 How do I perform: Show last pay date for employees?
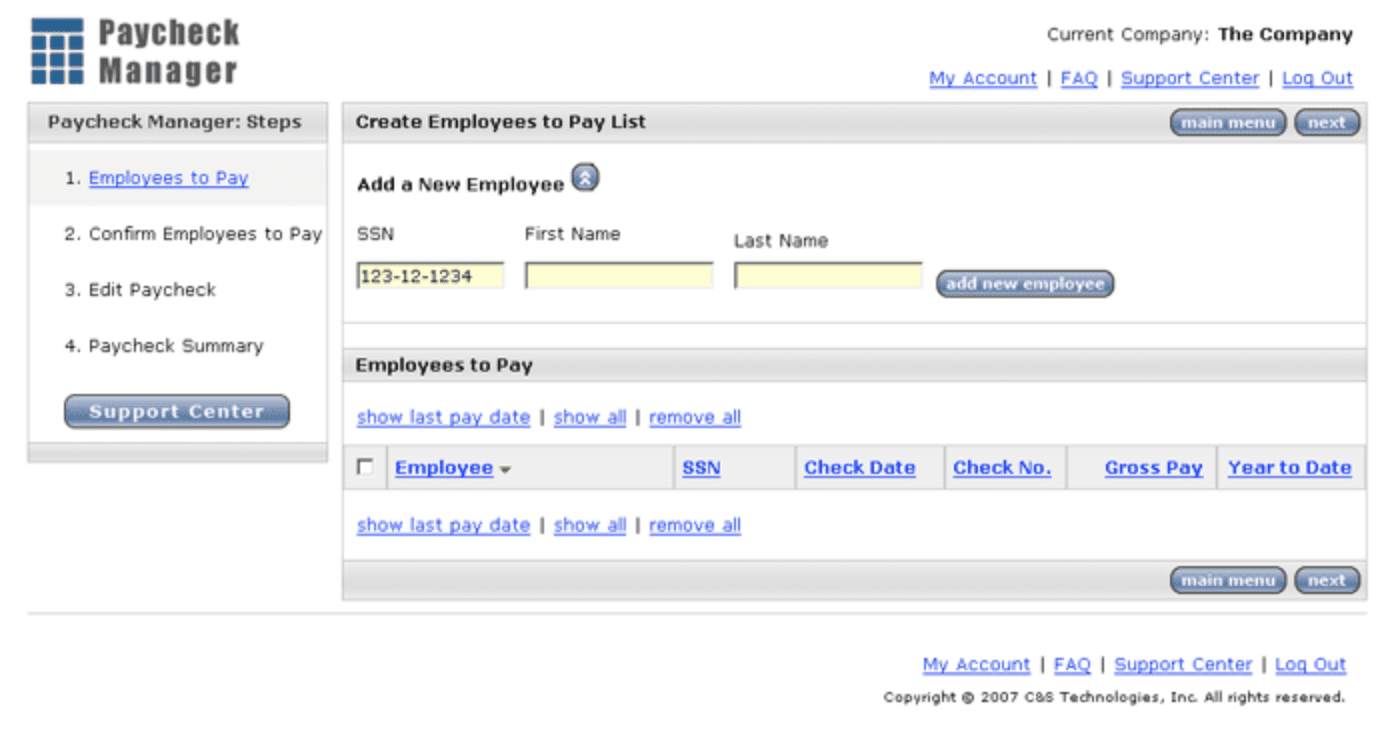click(x=442, y=417)
